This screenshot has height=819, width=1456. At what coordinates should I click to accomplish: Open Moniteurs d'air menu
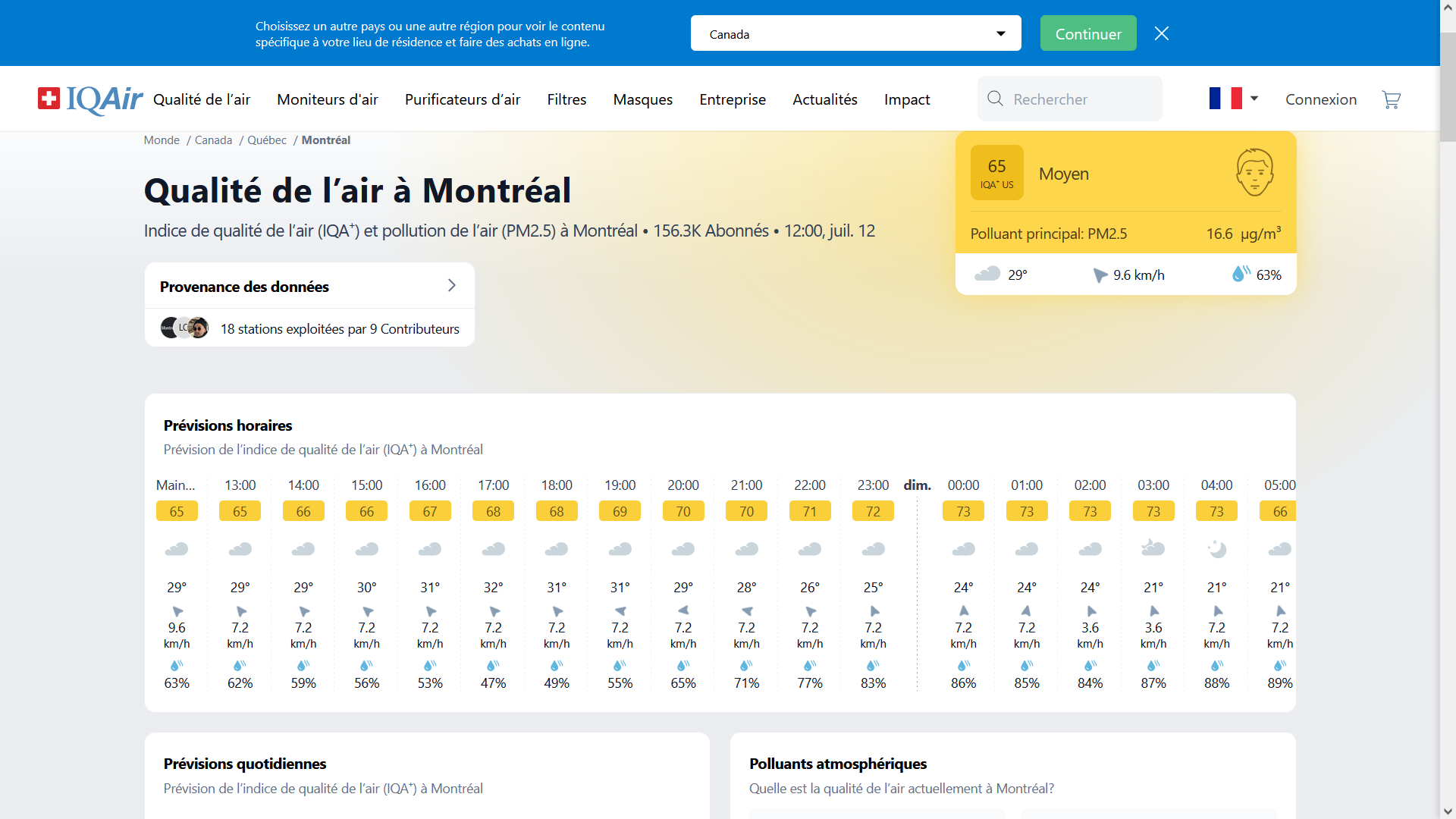(x=328, y=99)
